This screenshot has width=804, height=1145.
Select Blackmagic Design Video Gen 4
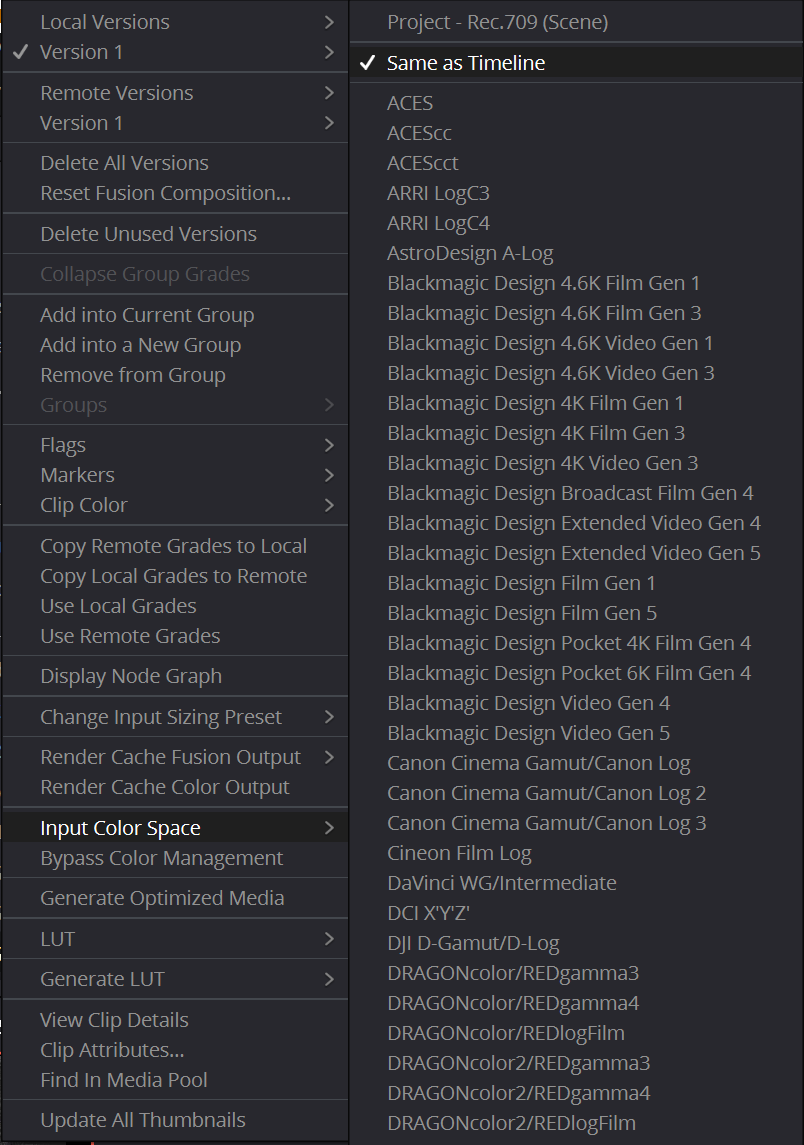click(577, 702)
